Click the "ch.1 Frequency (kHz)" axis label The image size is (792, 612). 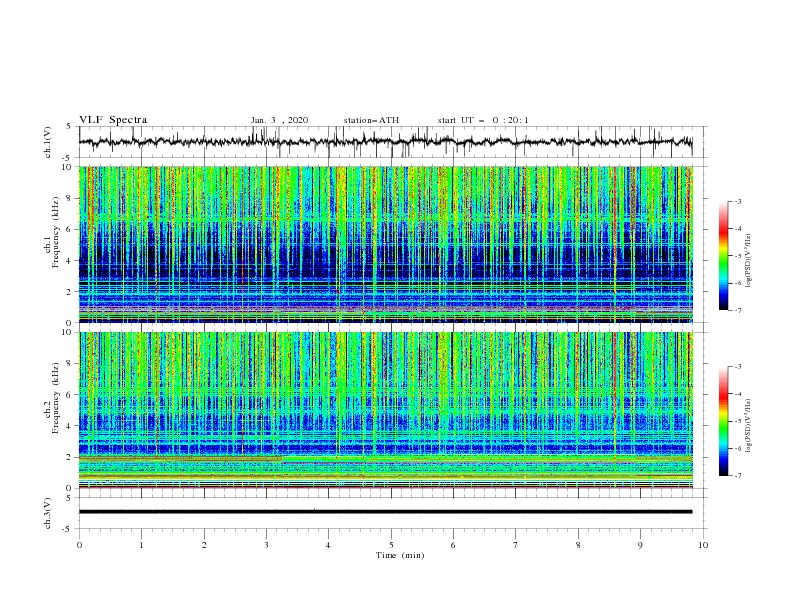(x=53, y=231)
